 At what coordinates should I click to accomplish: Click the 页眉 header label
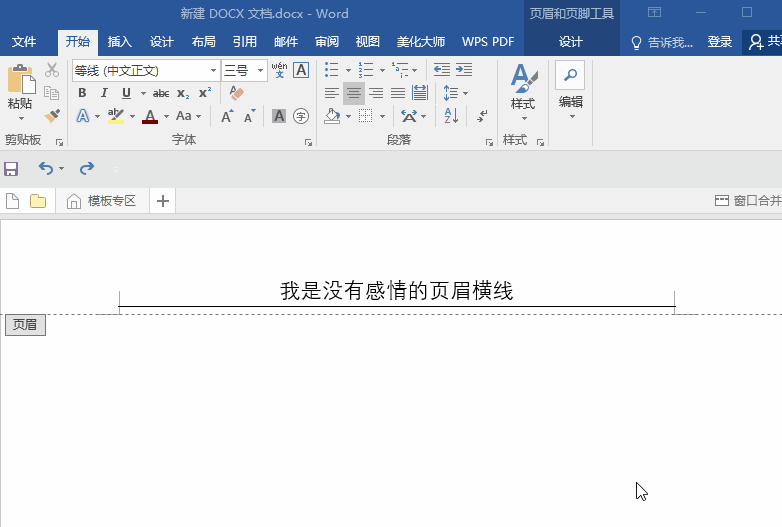pyautogui.click(x=25, y=325)
